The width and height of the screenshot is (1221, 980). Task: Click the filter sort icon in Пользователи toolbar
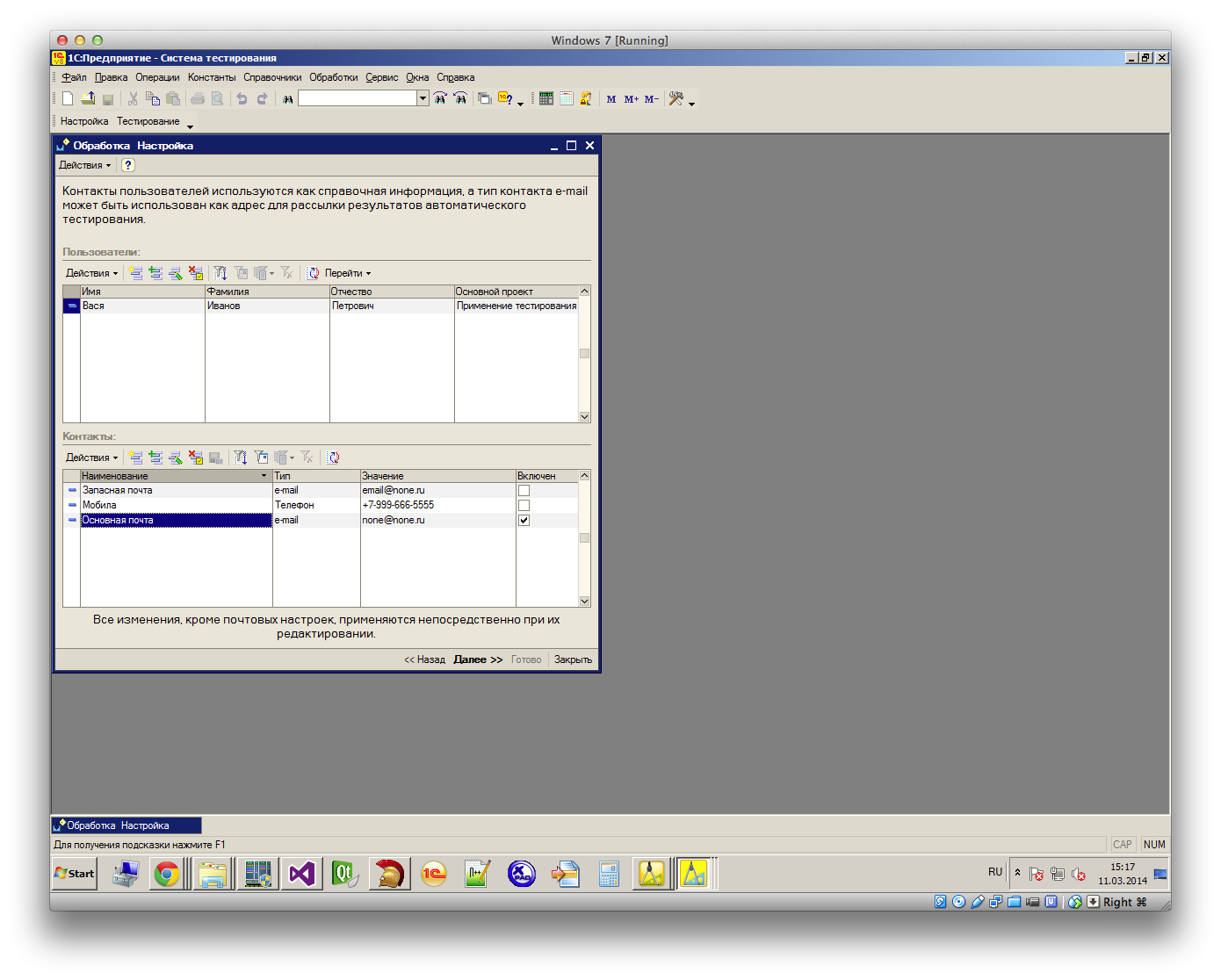click(x=220, y=273)
